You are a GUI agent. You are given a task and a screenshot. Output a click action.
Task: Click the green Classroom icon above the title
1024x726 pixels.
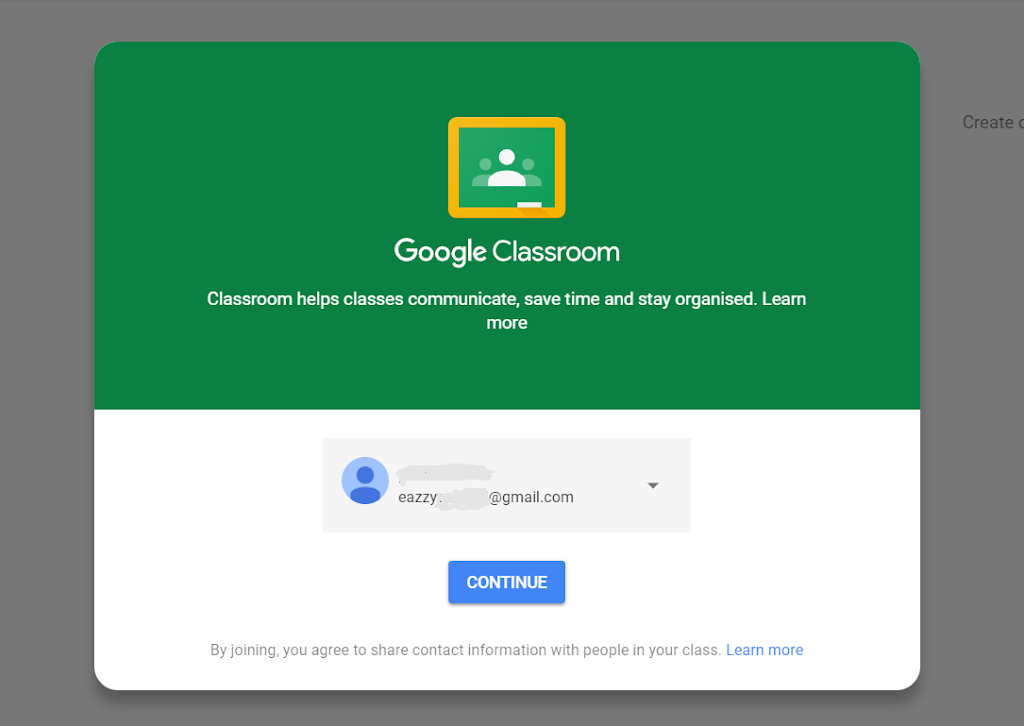[506, 167]
